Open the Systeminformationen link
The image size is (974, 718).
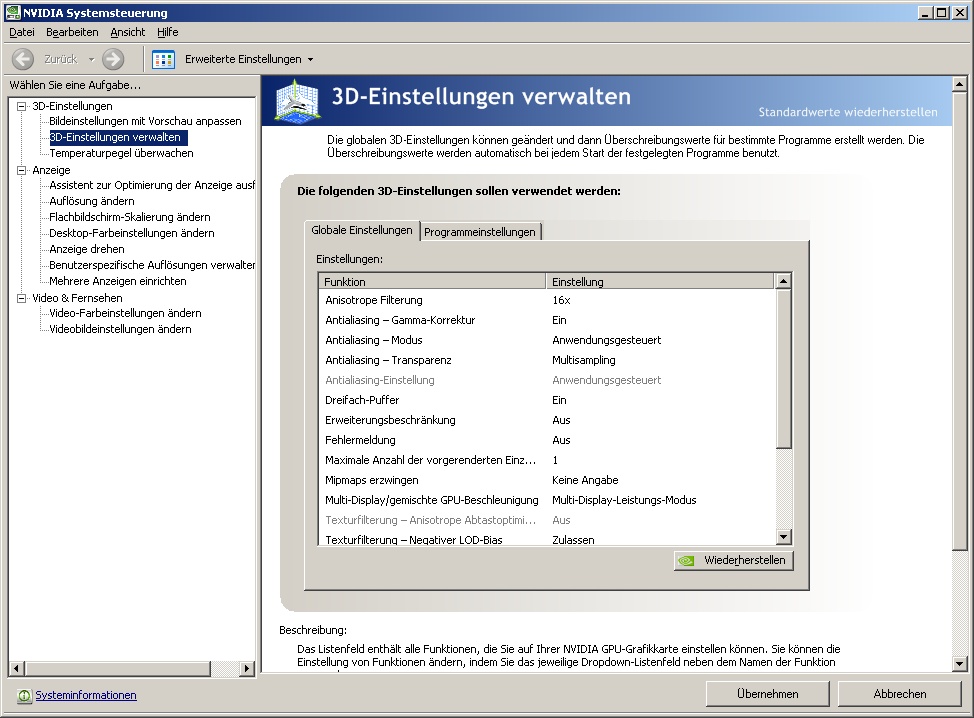click(x=86, y=695)
